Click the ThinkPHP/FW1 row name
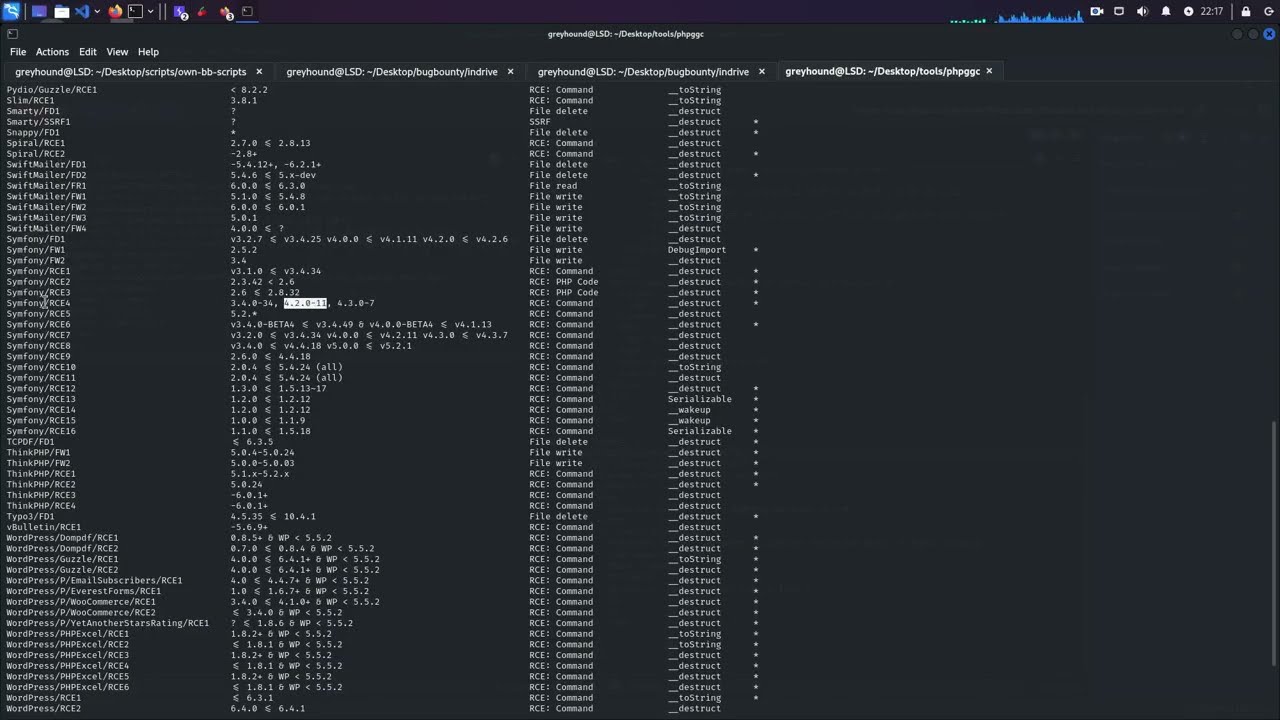The width and height of the screenshot is (1280, 720). (38, 452)
